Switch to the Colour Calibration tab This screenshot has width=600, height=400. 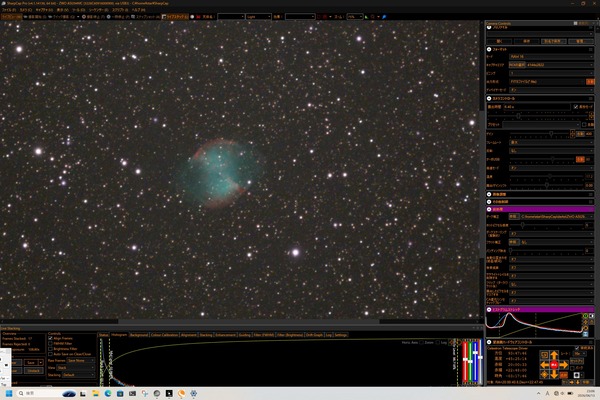pos(164,335)
